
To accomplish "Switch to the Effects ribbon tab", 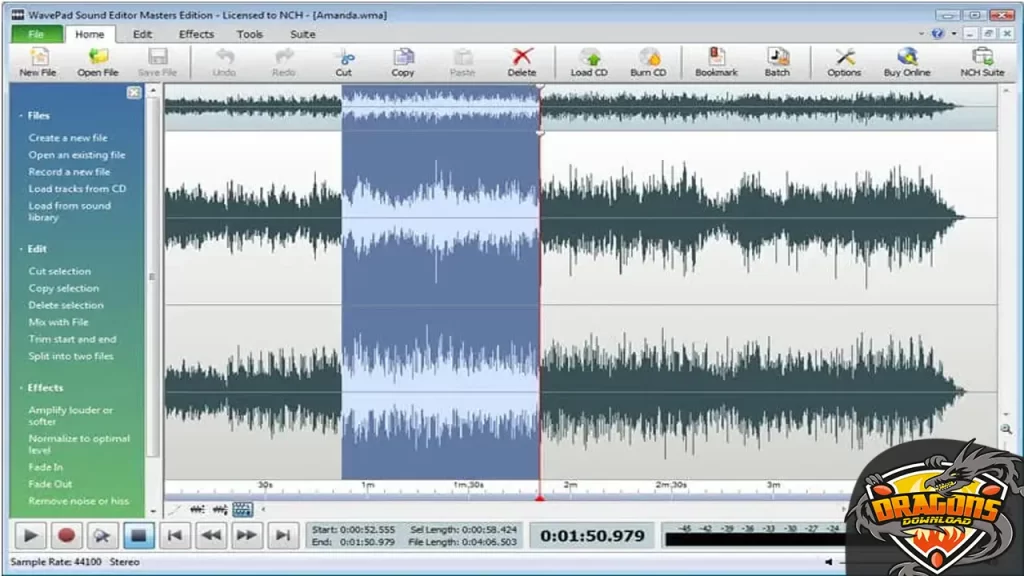I will click(195, 33).
